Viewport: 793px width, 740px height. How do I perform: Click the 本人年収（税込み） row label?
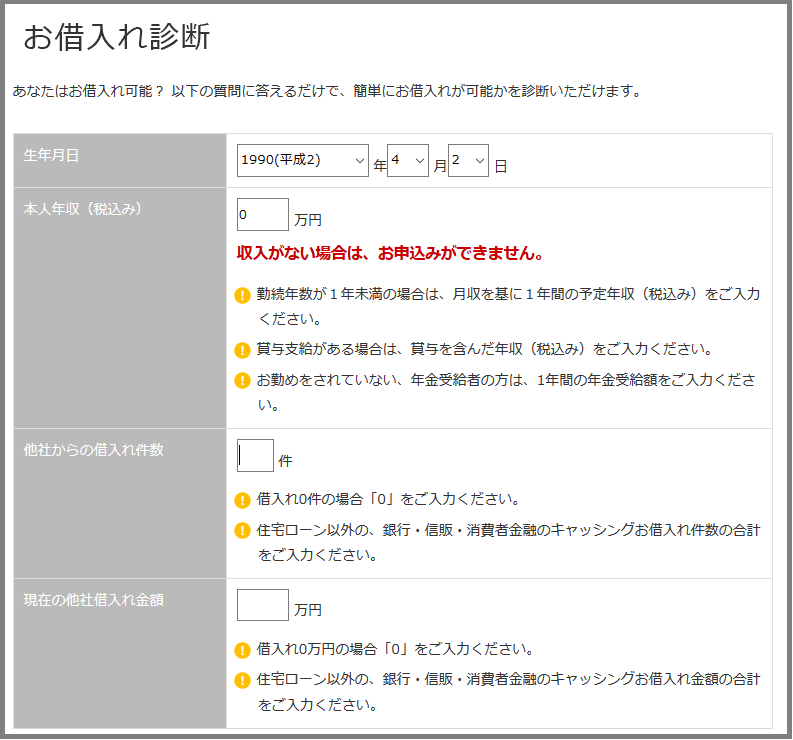click(x=83, y=209)
